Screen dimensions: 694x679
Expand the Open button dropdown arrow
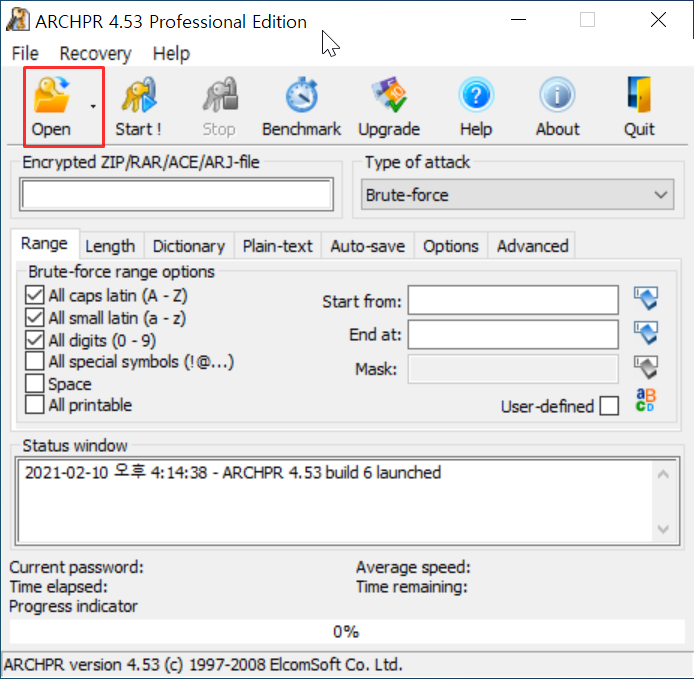(93, 107)
